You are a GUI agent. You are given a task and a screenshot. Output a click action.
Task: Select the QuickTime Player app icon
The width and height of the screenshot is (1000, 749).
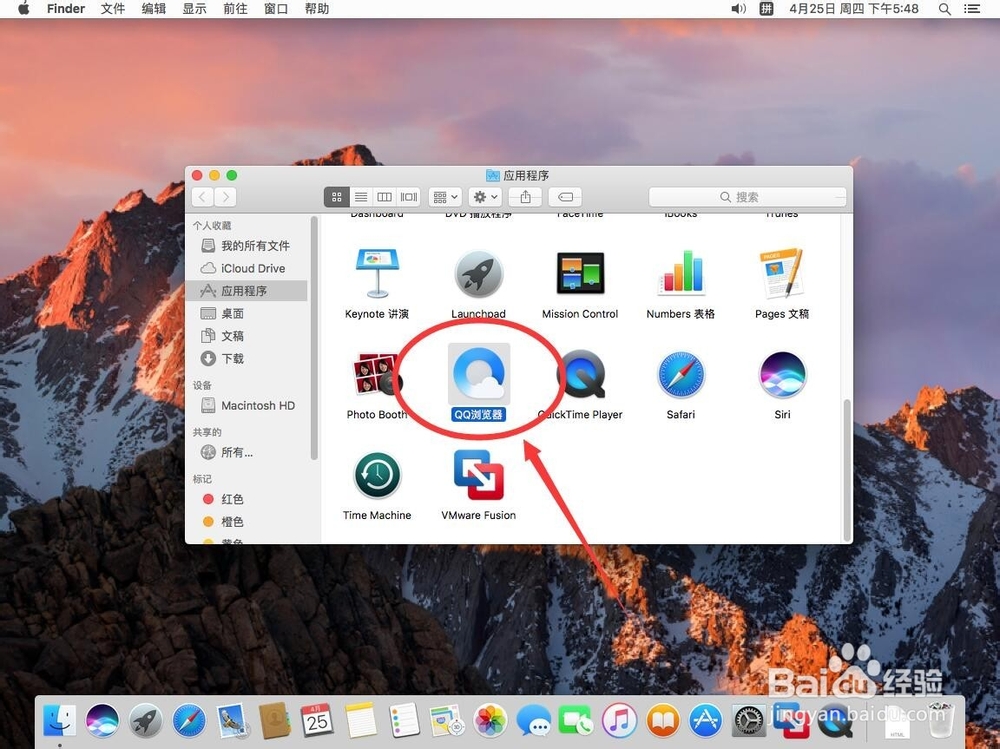coord(580,374)
